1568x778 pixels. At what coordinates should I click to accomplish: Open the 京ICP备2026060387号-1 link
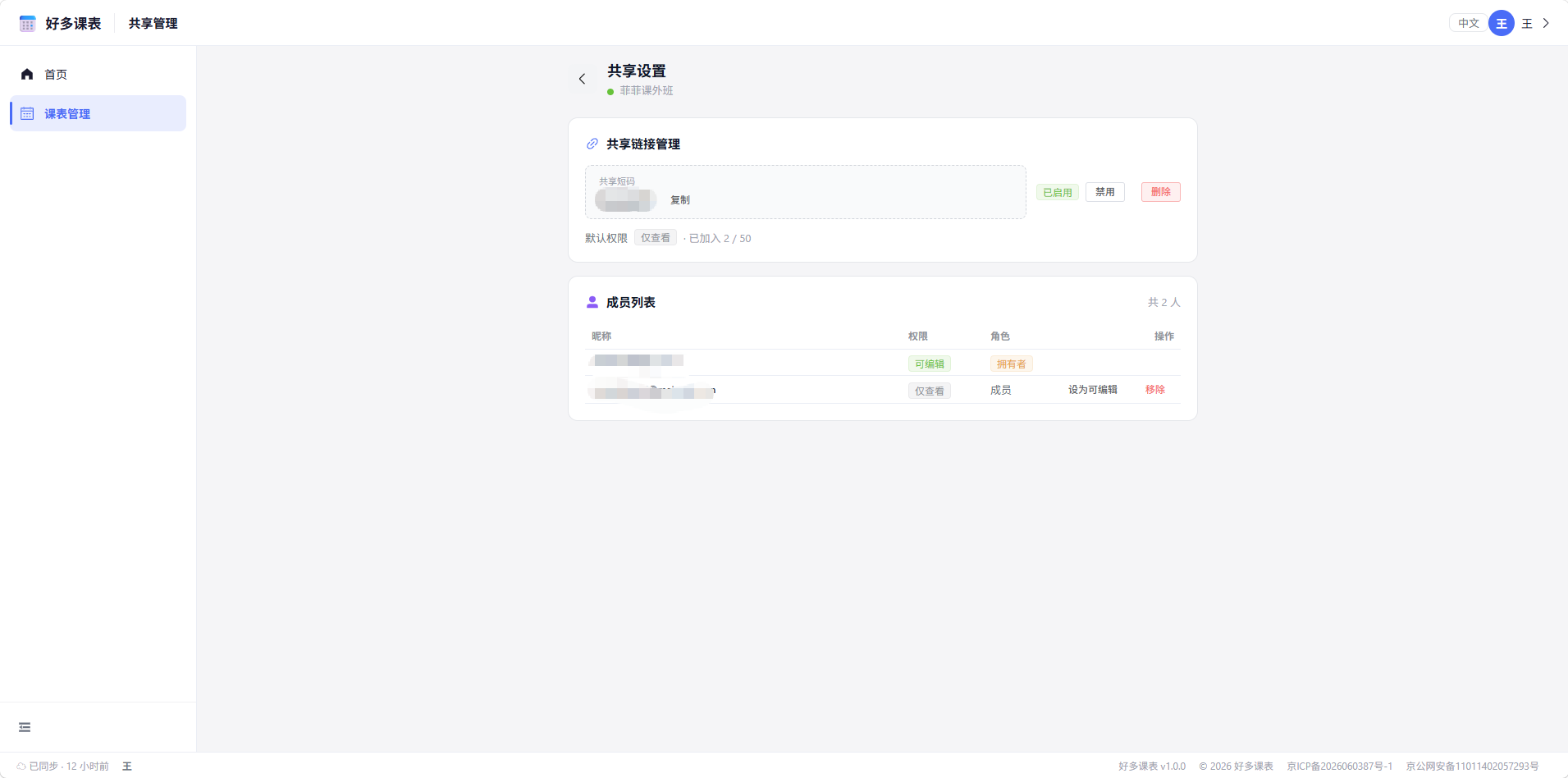click(1340, 766)
